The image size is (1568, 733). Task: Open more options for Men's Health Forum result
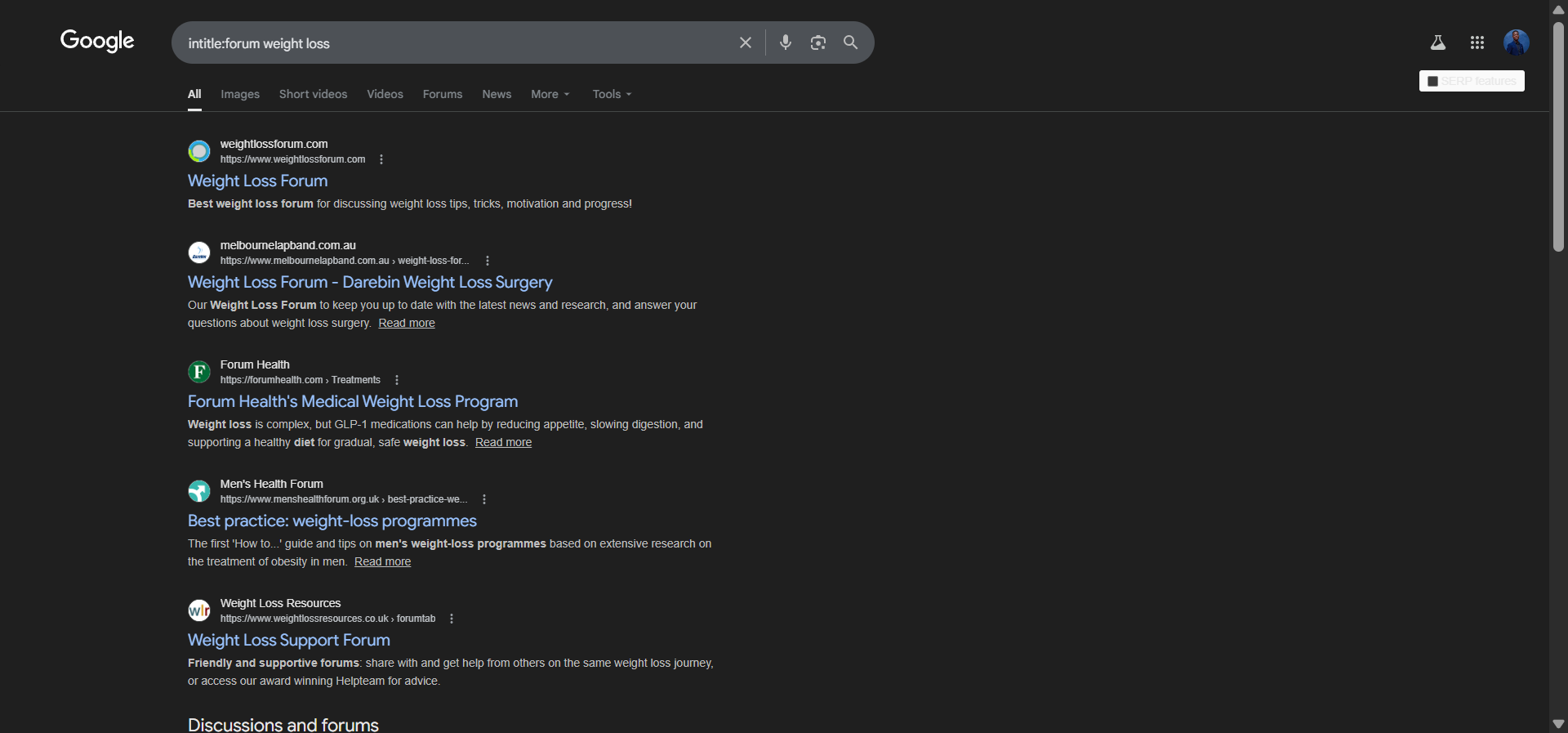click(x=484, y=499)
